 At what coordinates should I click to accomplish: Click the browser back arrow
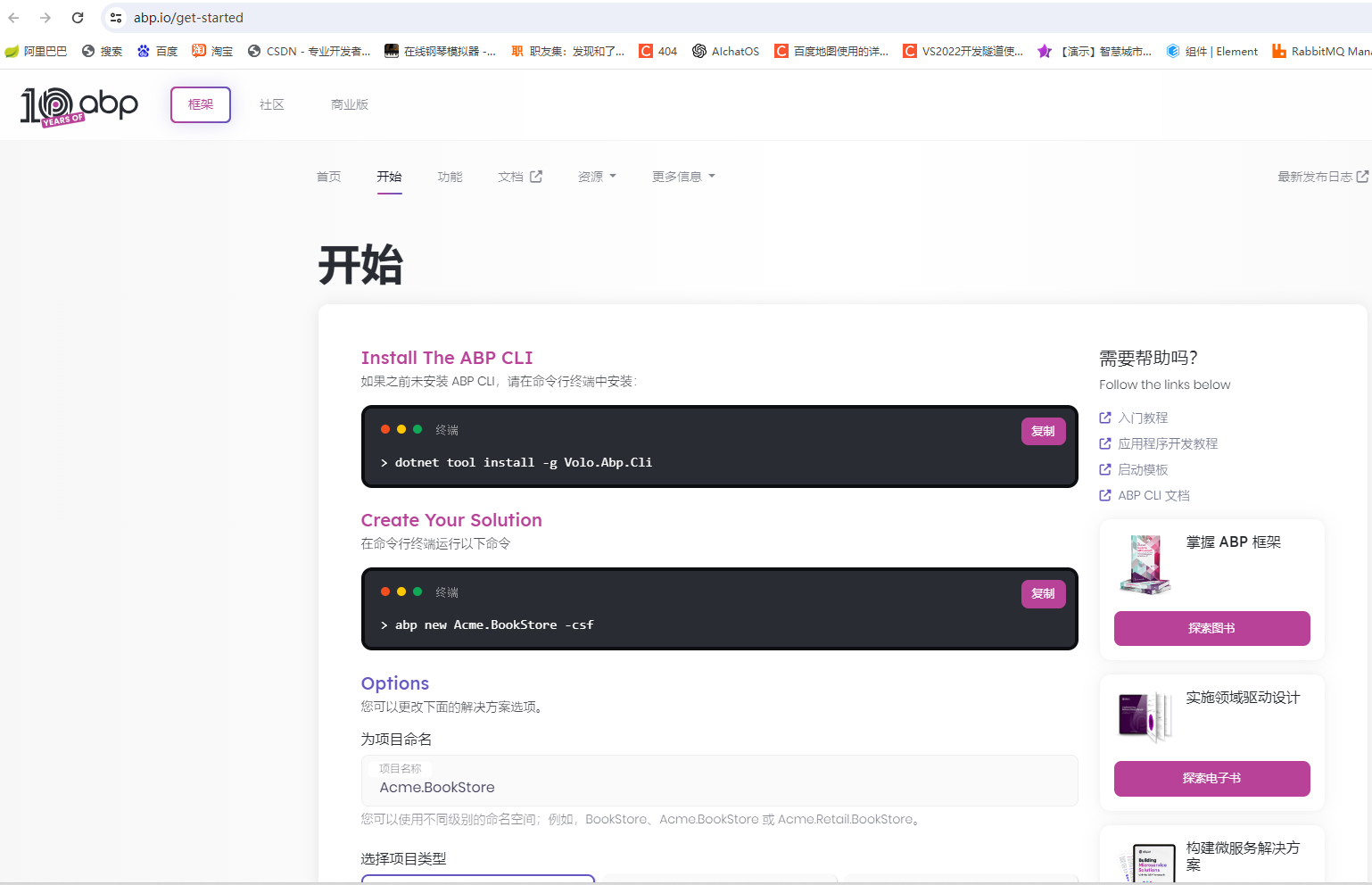click(x=12, y=17)
